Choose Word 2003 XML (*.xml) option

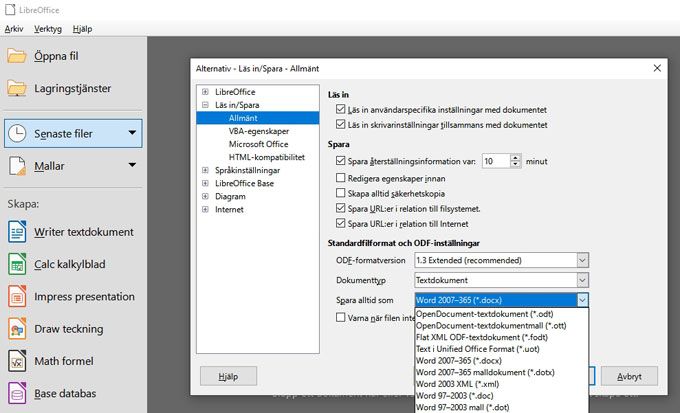502,384
